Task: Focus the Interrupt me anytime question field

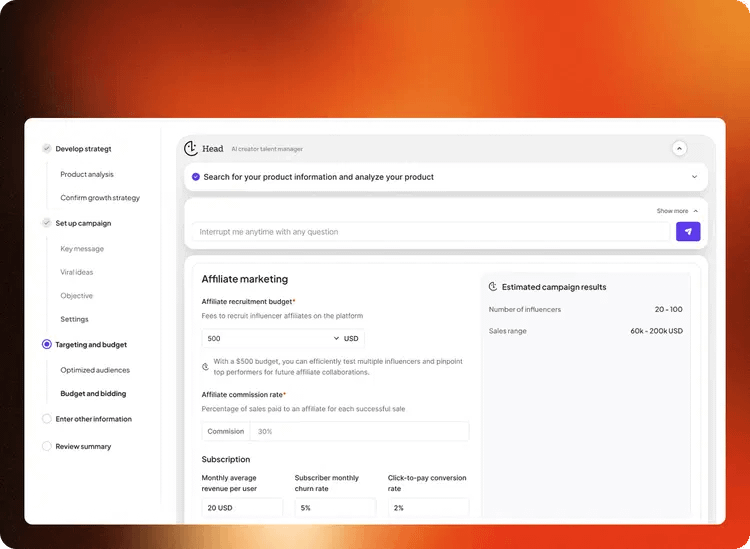Action: coord(430,232)
